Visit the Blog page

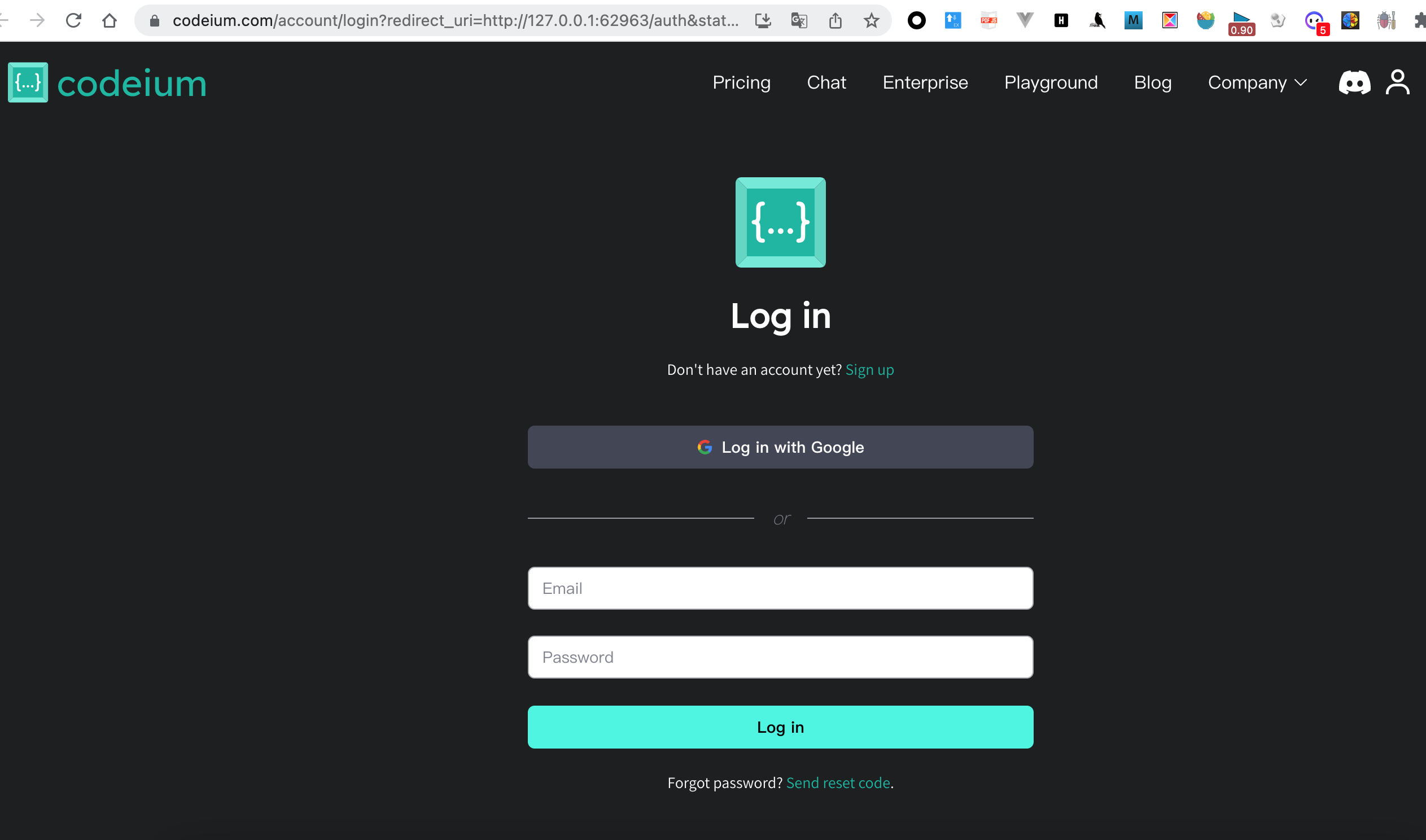[x=1153, y=82]
